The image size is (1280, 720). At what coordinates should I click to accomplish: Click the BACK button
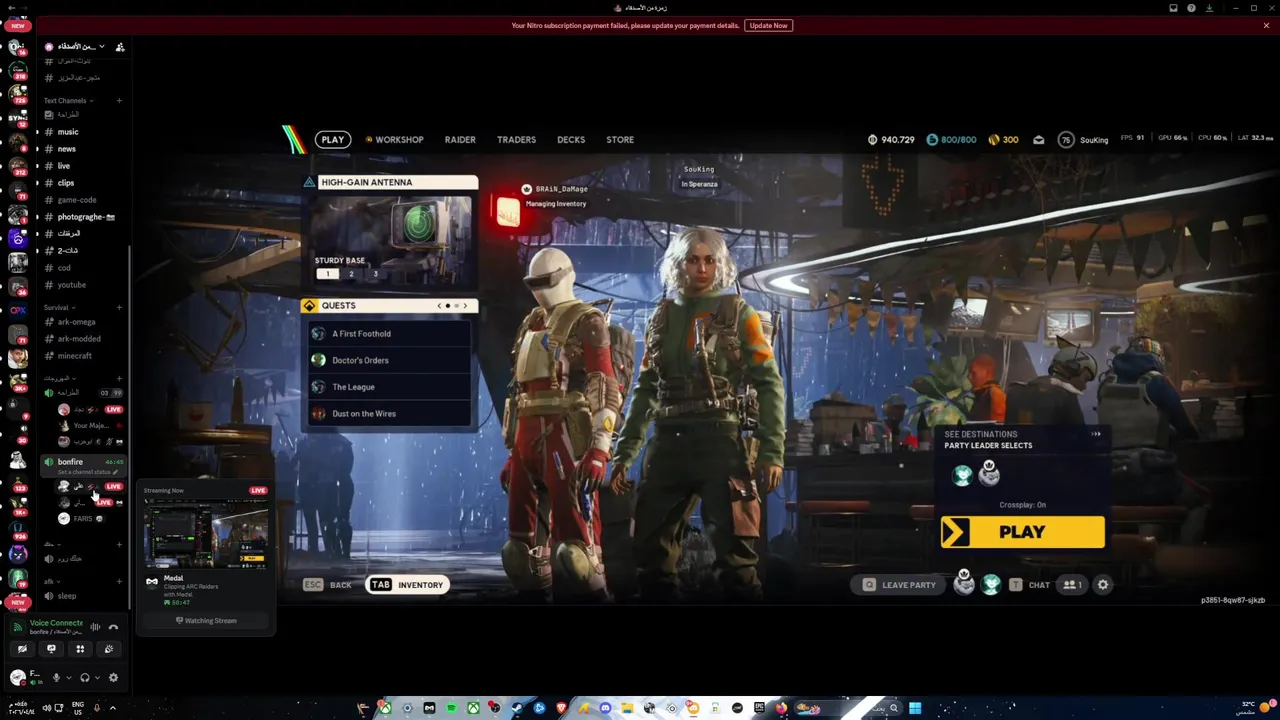coord(328,585)
